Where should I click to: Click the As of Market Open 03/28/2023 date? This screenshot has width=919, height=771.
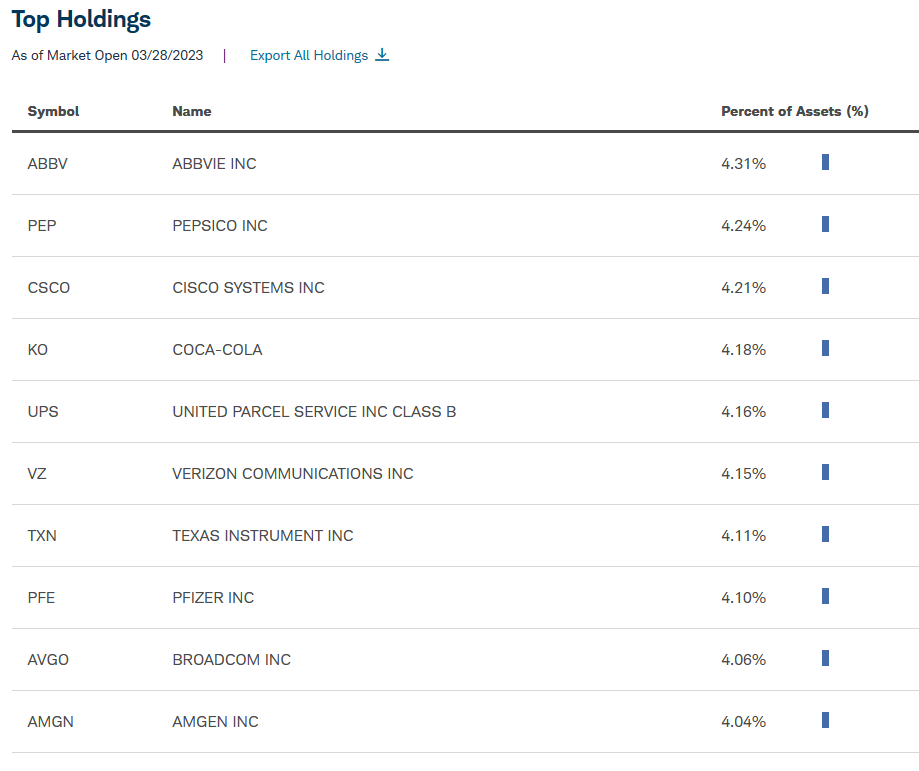[x=107, y=56]
